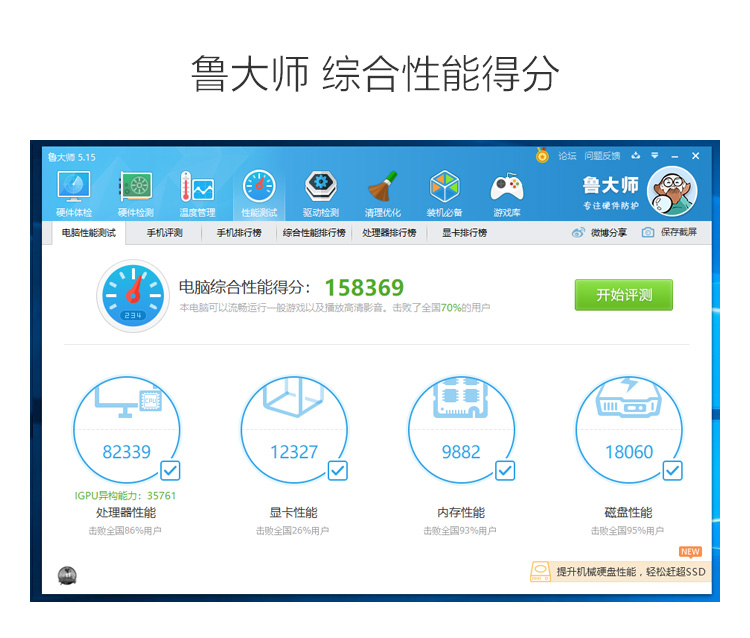Image resolution: width=750 pixels, height=638 pixels.
Task: Click the 微博分享 Weibo share icon
Action: coord(578,233)
